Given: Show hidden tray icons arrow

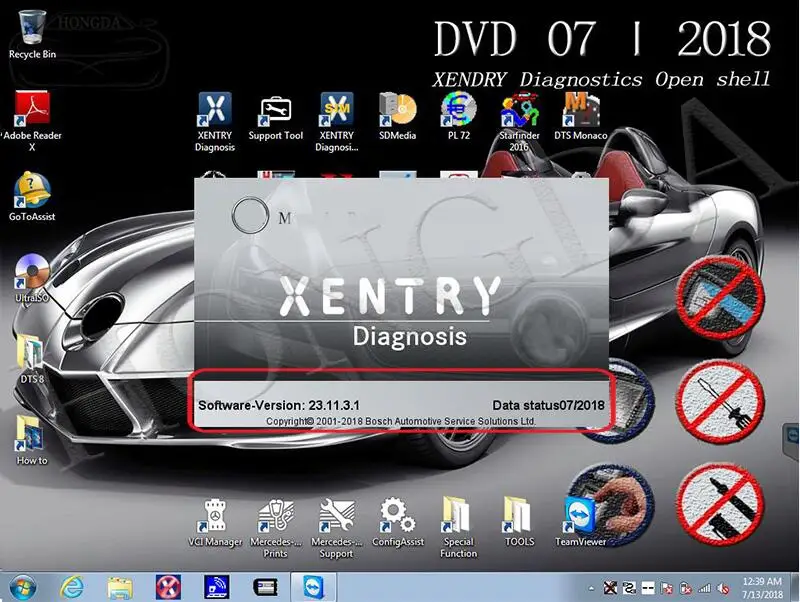Looking at the screenshot, I should tap(591, 589).
